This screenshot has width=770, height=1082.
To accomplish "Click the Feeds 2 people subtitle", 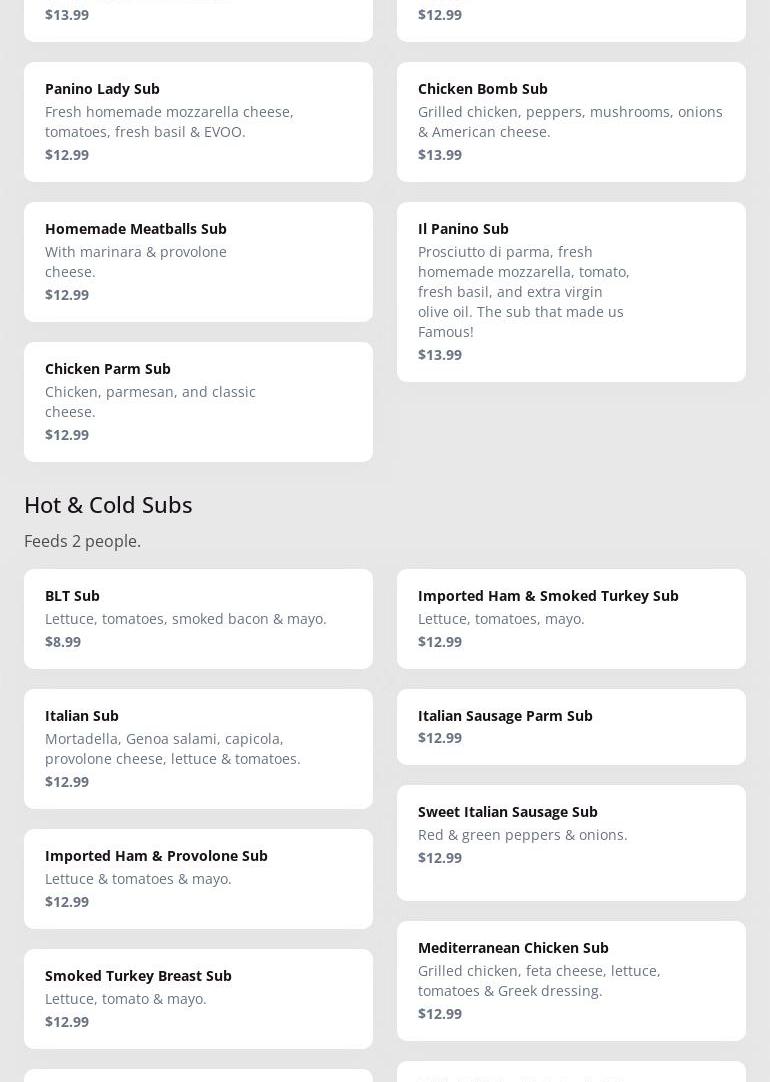I will tap(82, 541).
